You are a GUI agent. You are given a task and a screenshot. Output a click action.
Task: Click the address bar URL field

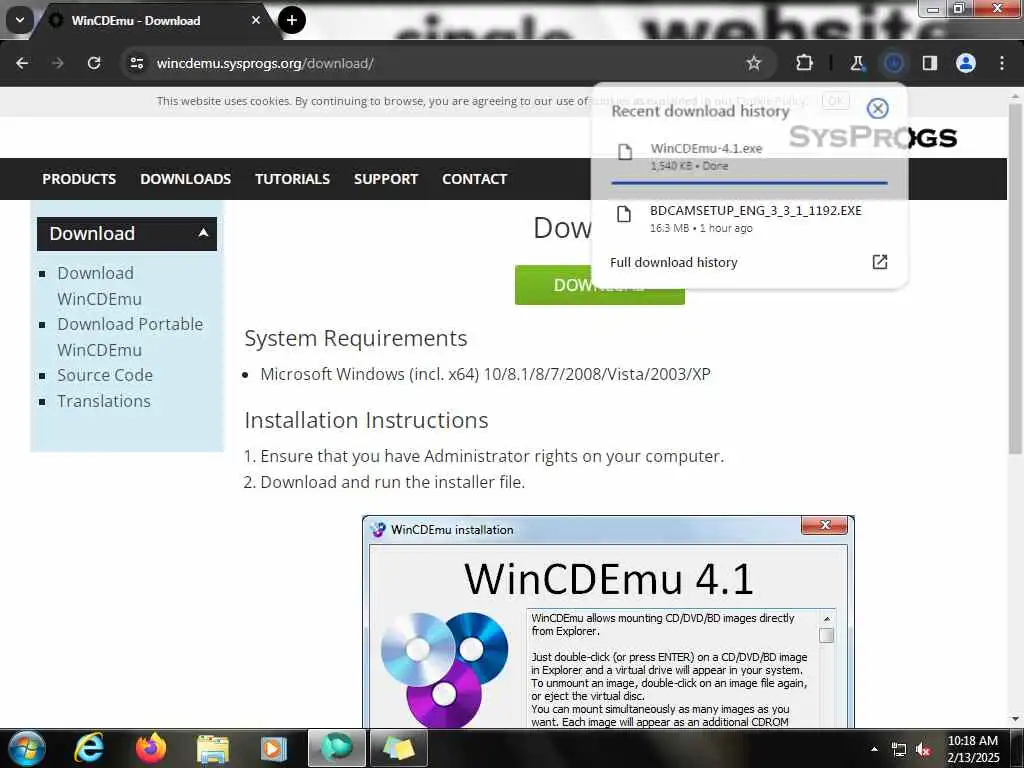(431, 63)
